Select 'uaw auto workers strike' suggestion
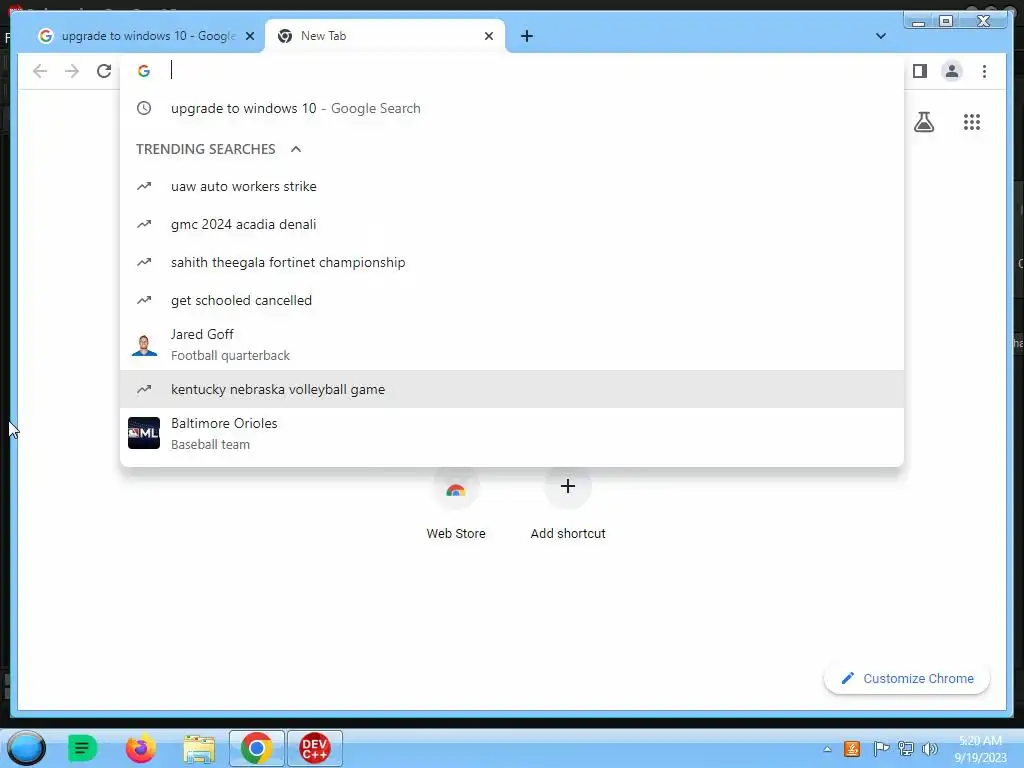1024x768 pixels. coord(512,187)
